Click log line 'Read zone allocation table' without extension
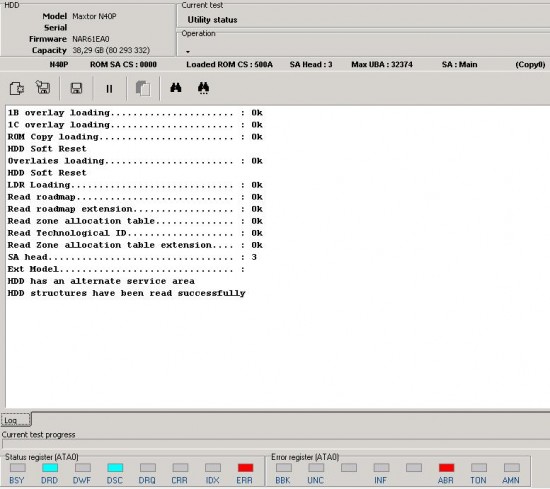Viewport: 550px width, 489px height. 135,221
